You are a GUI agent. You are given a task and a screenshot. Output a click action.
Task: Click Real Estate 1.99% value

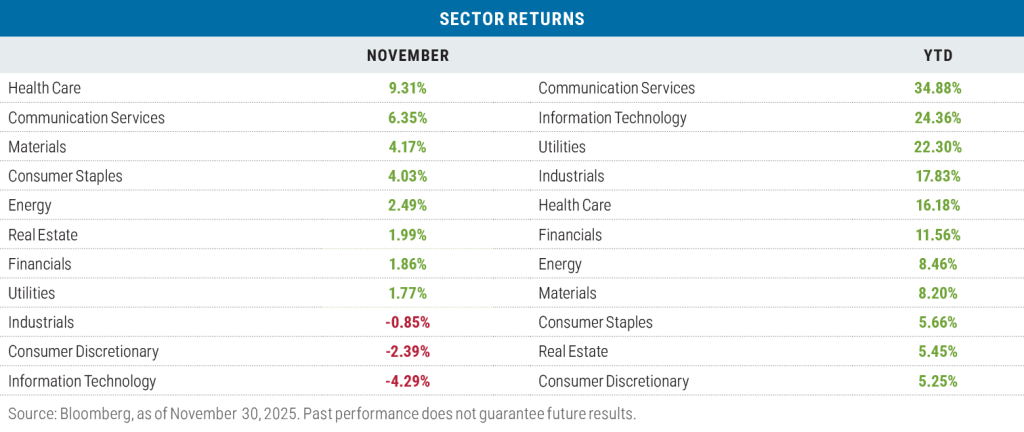[x=408, y=235]
